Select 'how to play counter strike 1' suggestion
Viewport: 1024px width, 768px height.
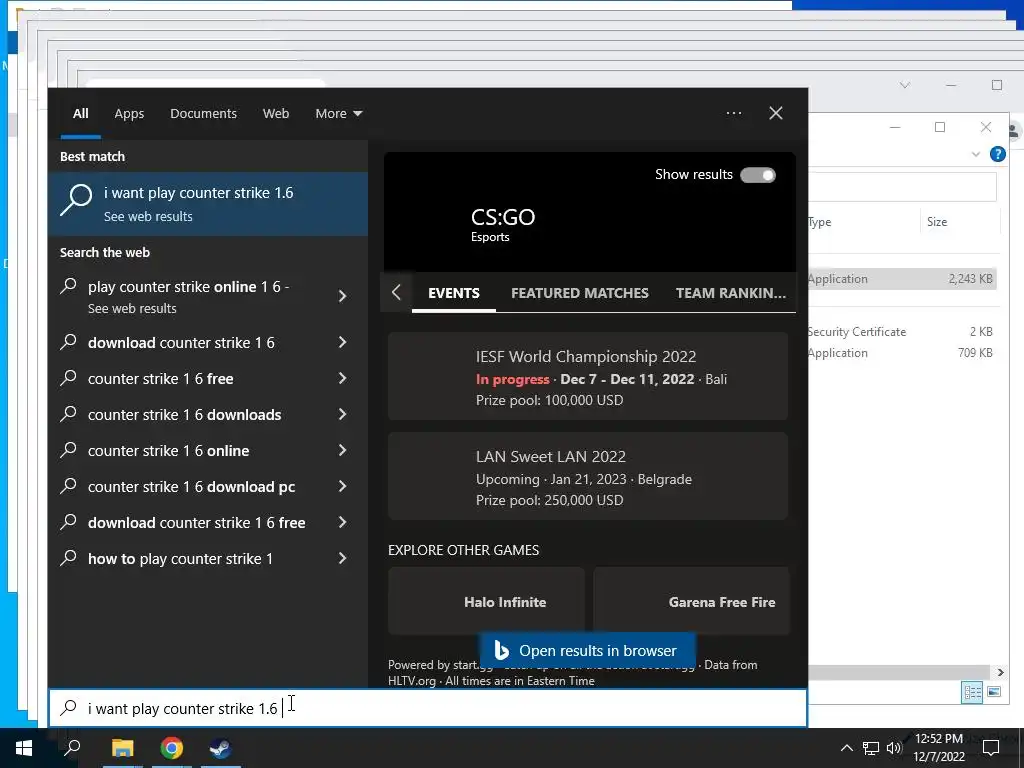pyautogui.click(x=180, y=559)
